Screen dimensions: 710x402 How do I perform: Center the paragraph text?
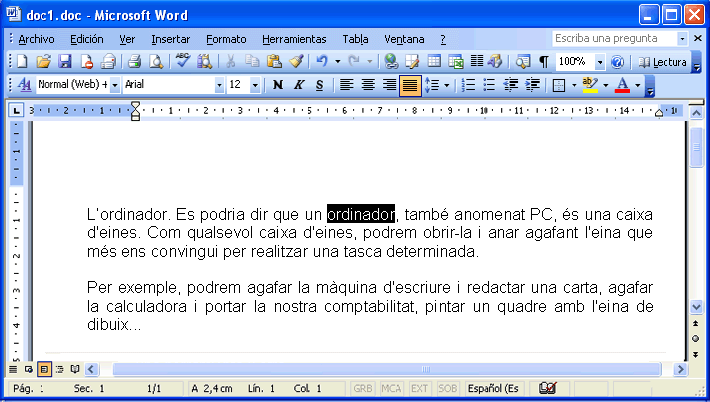(368, 85)
